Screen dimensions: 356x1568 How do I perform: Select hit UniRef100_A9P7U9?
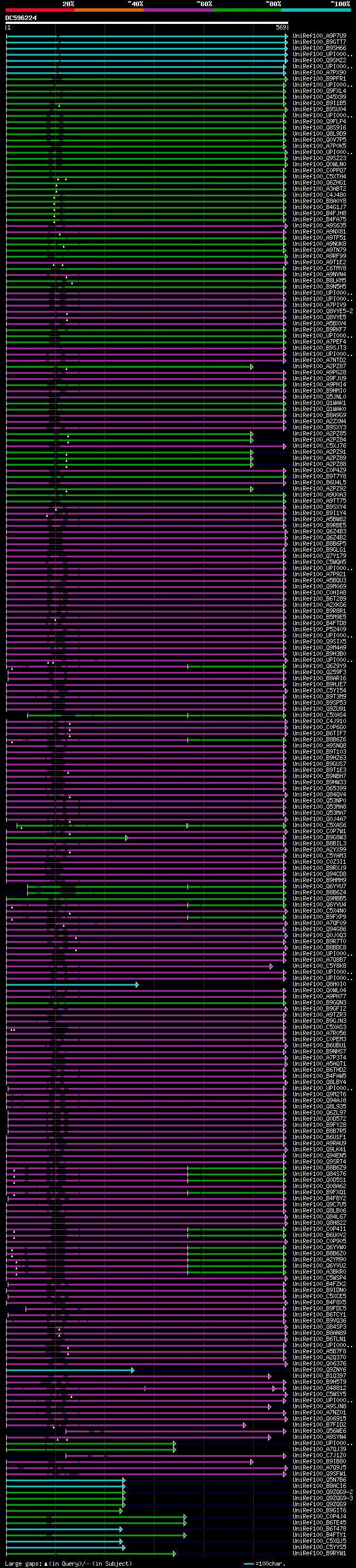click(319, 36)
